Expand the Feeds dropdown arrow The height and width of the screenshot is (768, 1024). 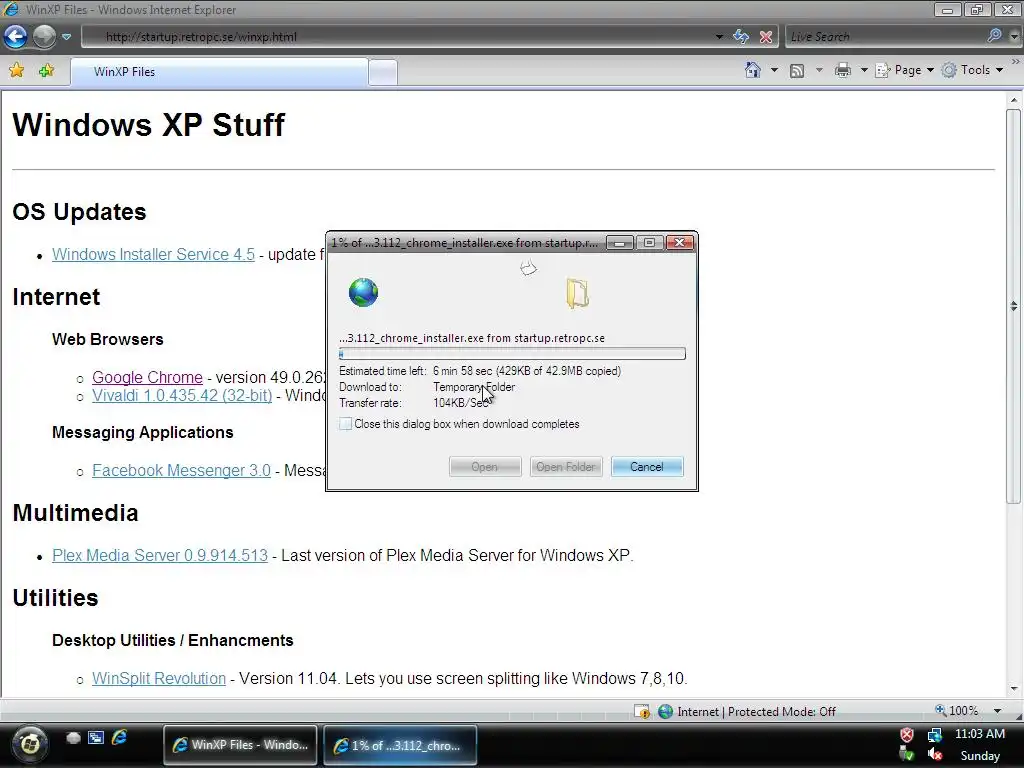point(818,70)
